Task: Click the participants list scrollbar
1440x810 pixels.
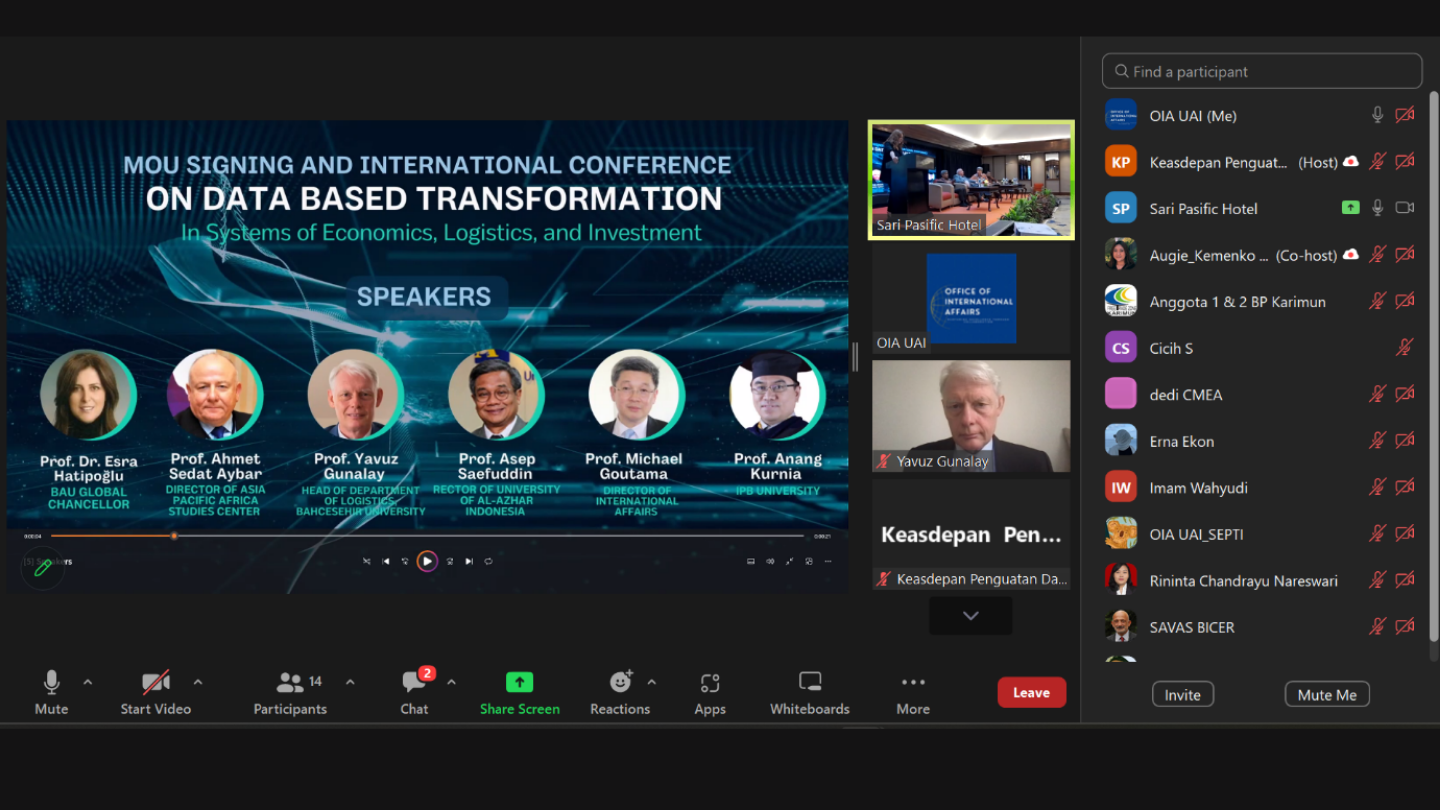Action: point(1433,365)
